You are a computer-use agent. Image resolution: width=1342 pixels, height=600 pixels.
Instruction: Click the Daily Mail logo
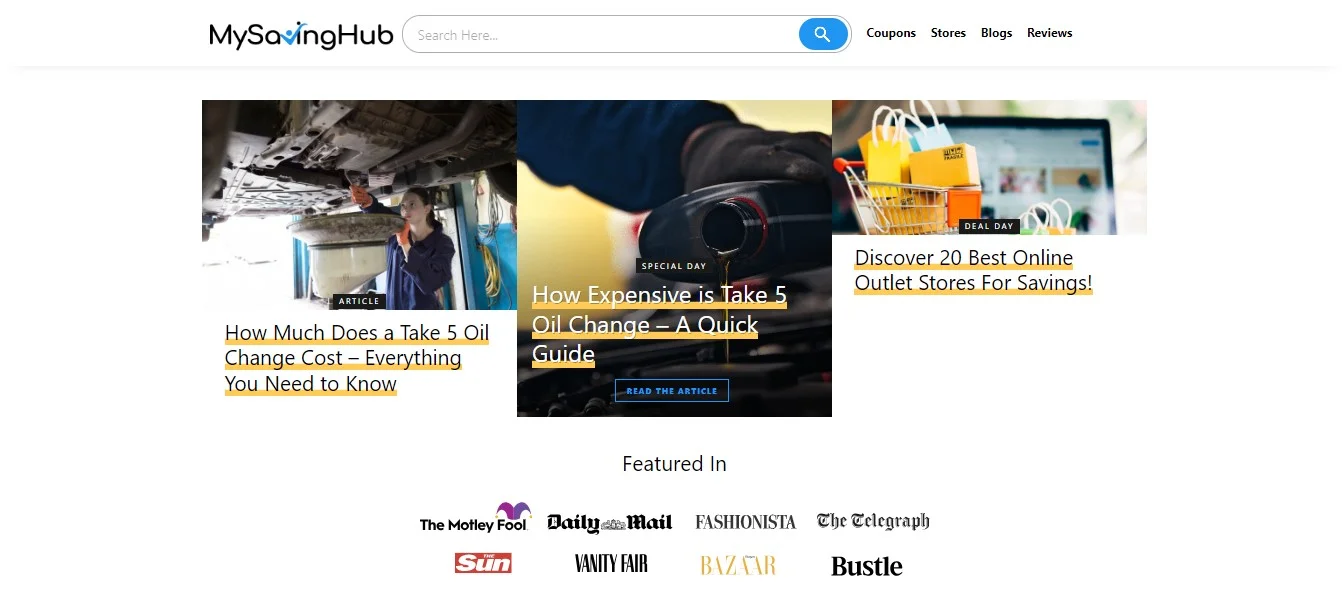pyautogui.click(x=609, y=523)
